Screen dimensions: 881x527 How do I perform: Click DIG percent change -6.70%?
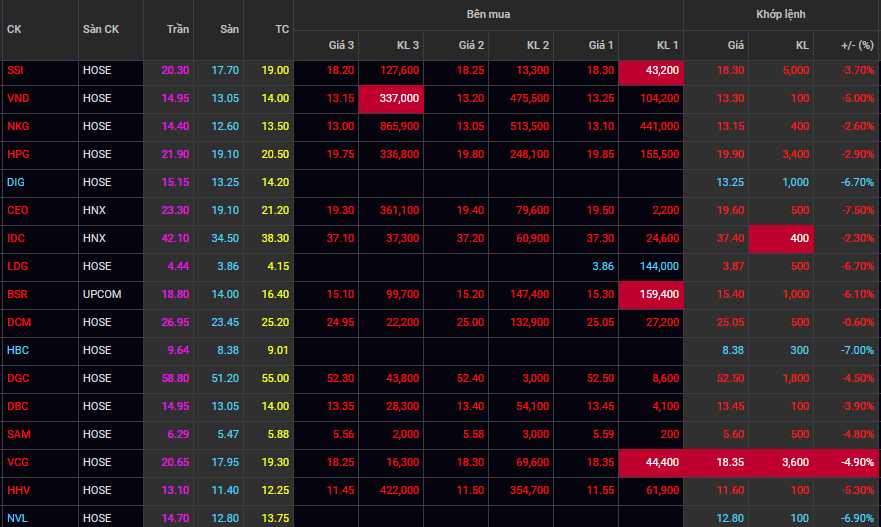coord(857,183)
